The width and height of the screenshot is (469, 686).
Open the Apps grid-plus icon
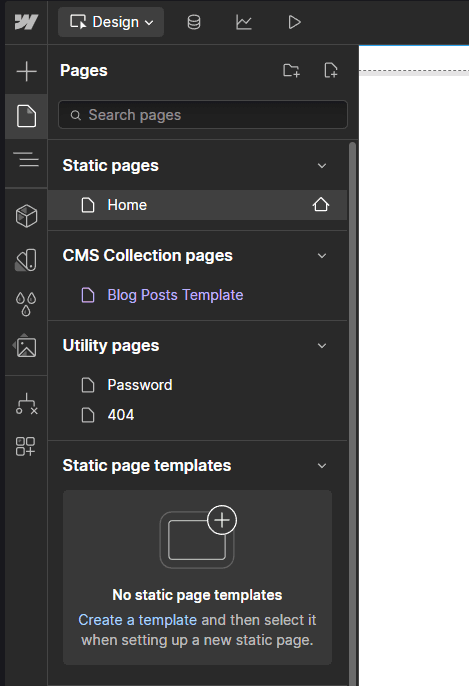click(25, 446)
